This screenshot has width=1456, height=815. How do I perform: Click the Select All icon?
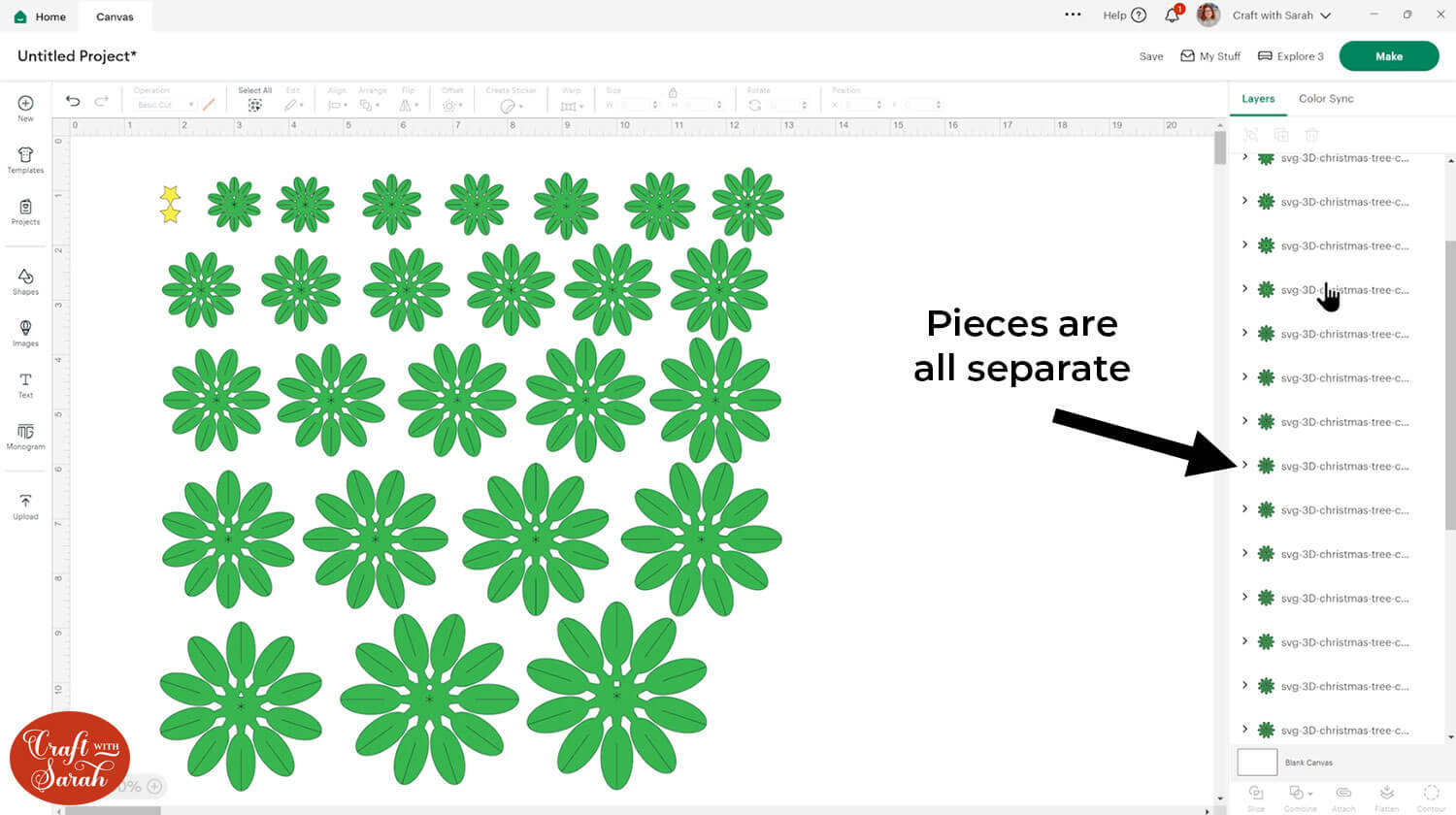(x=254, y=105)
